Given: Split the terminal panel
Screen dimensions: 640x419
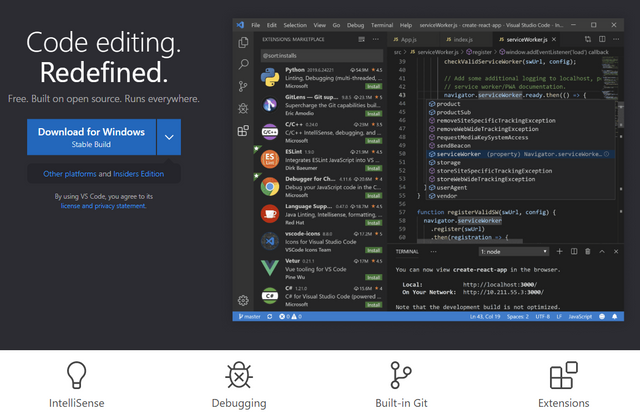Looking at the screenshot, I should pyautogui.click(x=574, y=251).
